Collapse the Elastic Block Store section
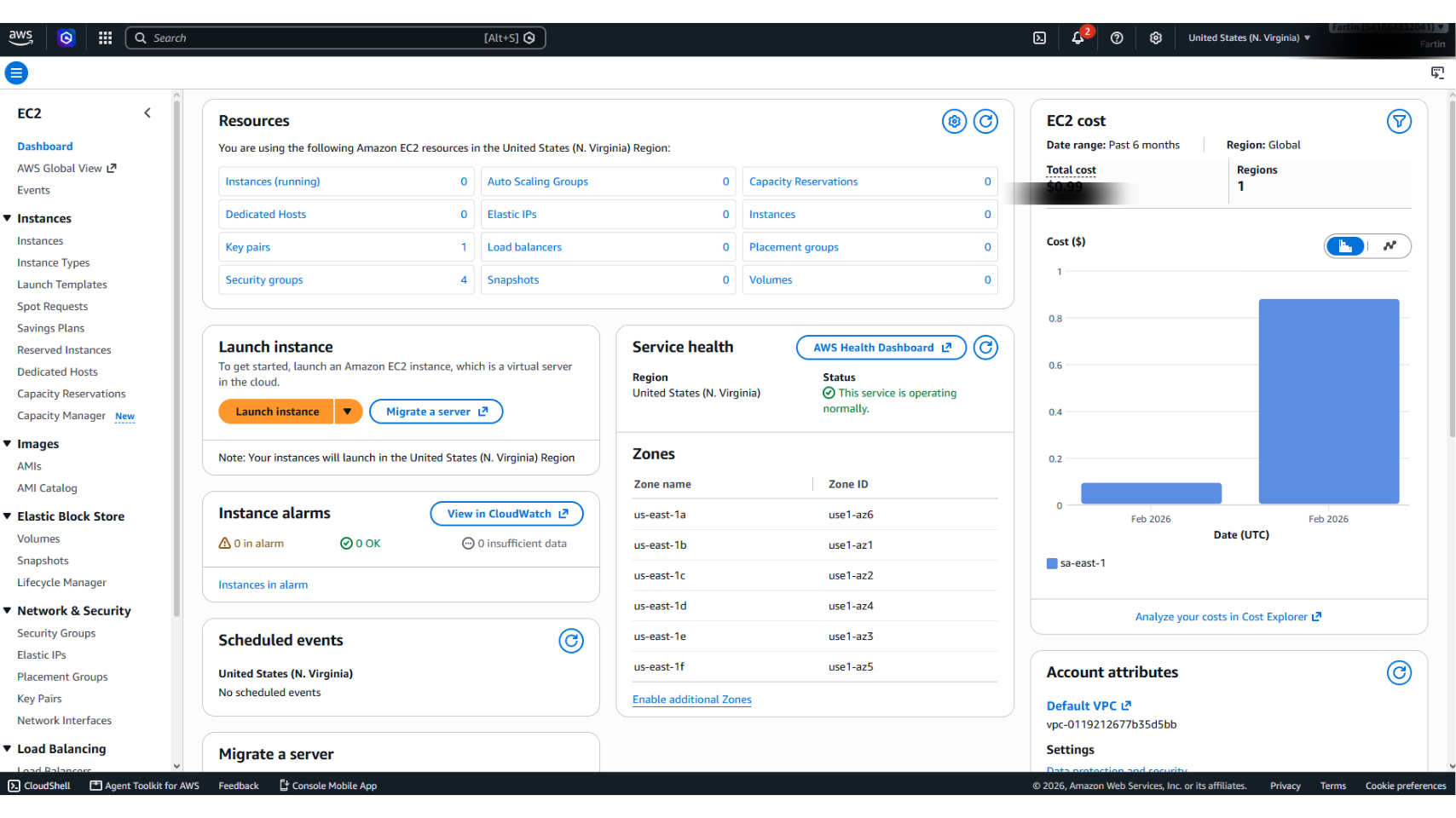This screenshot has height=818, width=1456. (8, 516)
